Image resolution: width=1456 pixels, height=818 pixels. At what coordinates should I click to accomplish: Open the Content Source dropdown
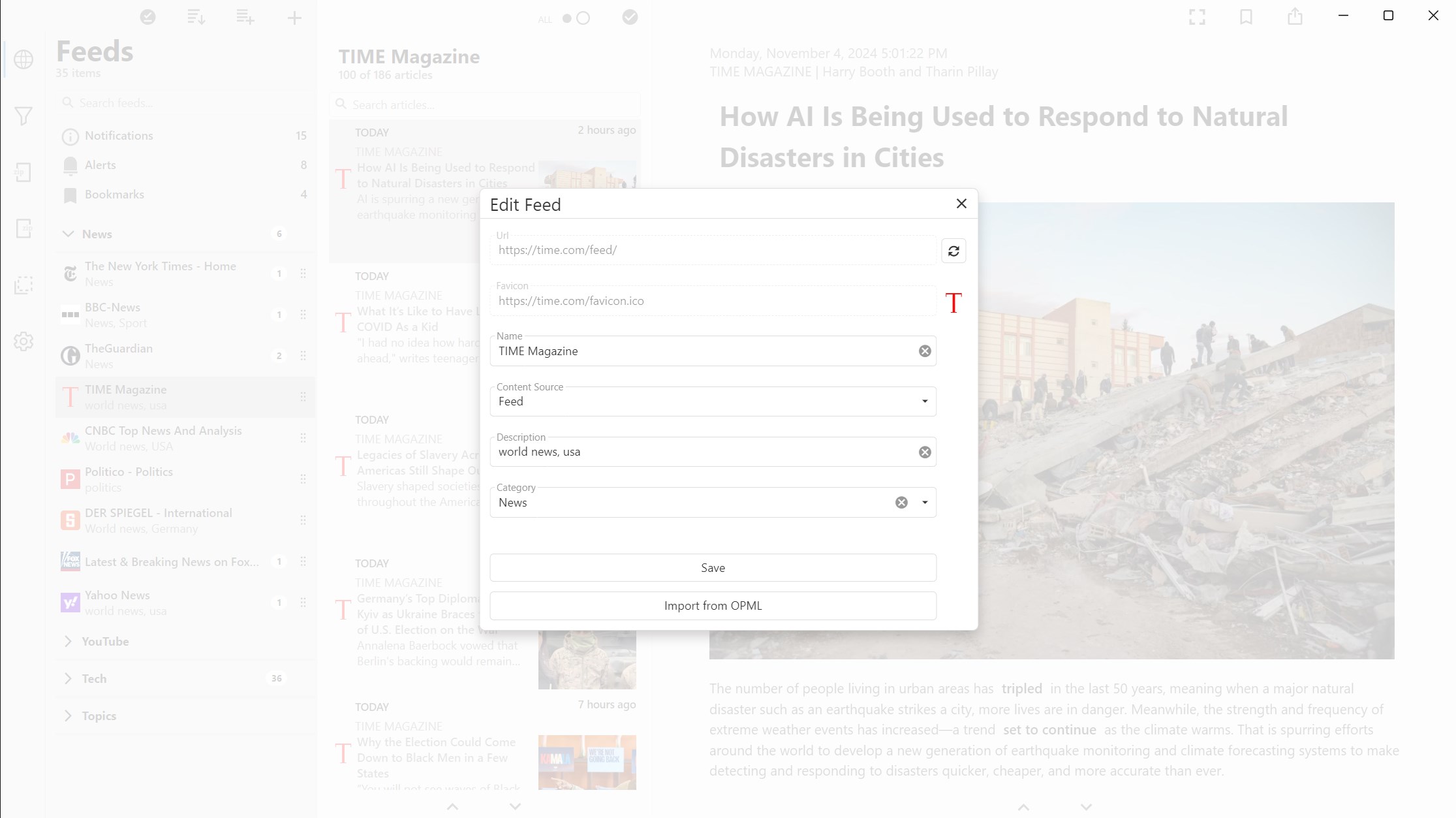pos(924,401)
